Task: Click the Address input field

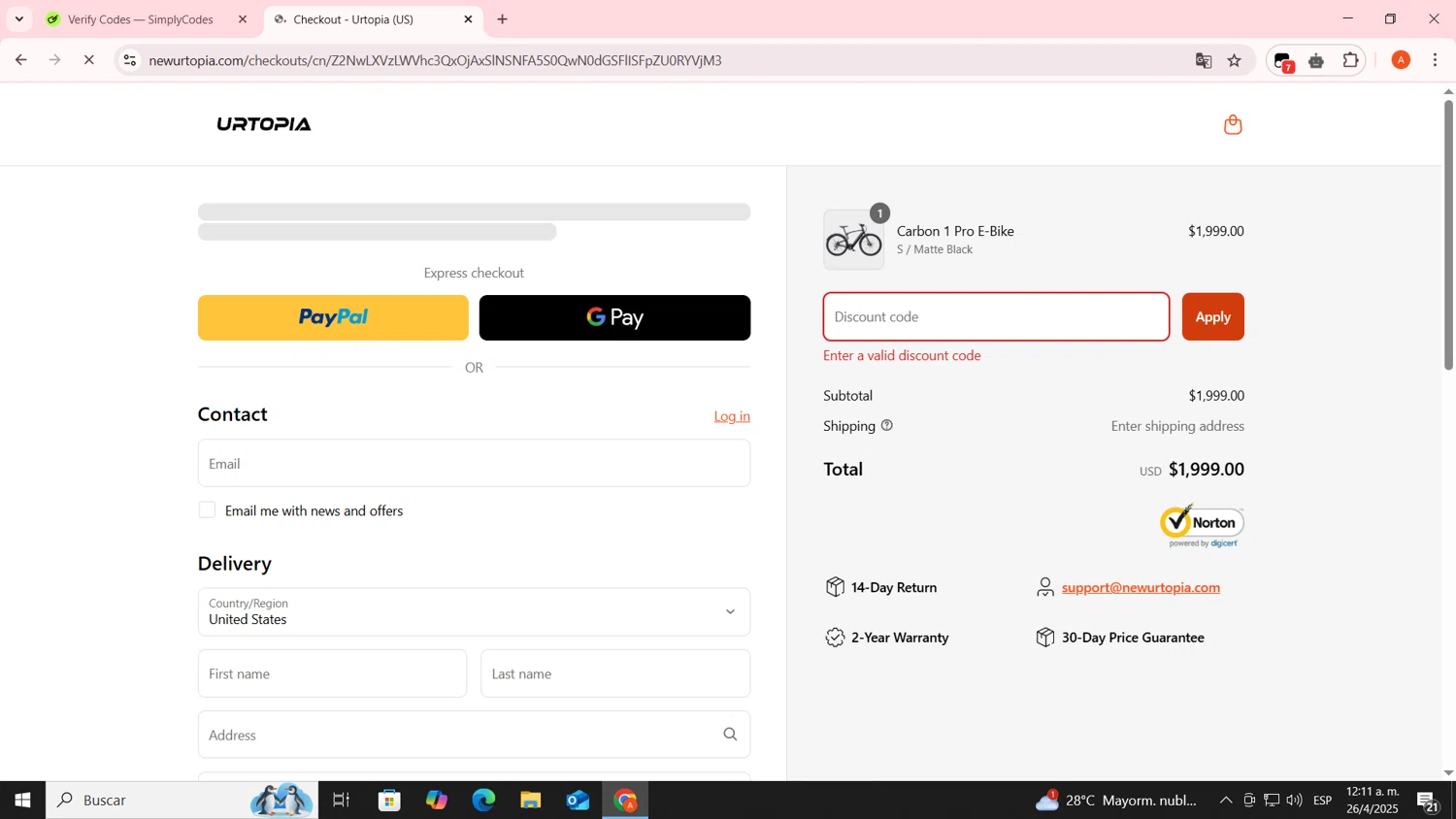Action: (x=474, y=735)
